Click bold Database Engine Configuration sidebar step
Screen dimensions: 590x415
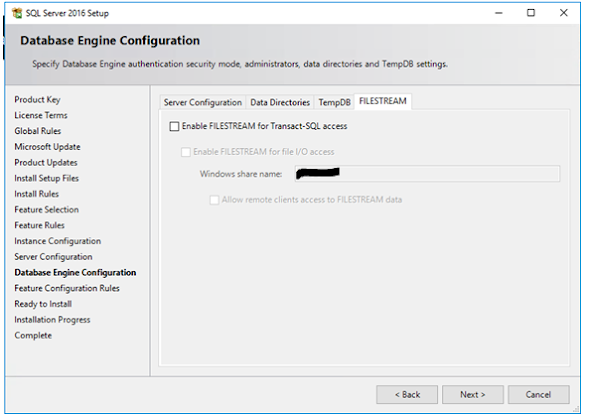click(x=75, y=273)
